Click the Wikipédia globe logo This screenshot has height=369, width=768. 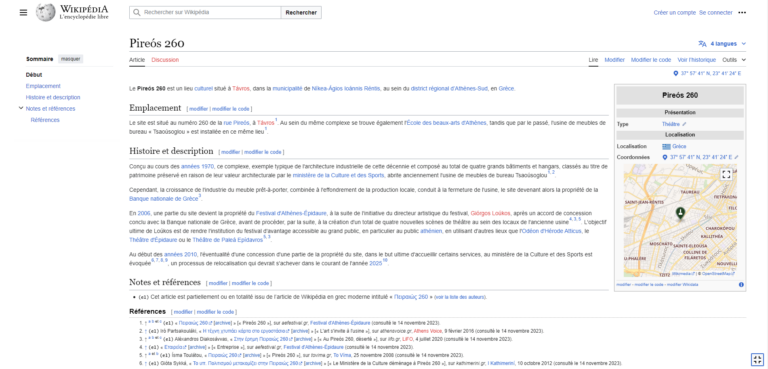pos(46,12)
